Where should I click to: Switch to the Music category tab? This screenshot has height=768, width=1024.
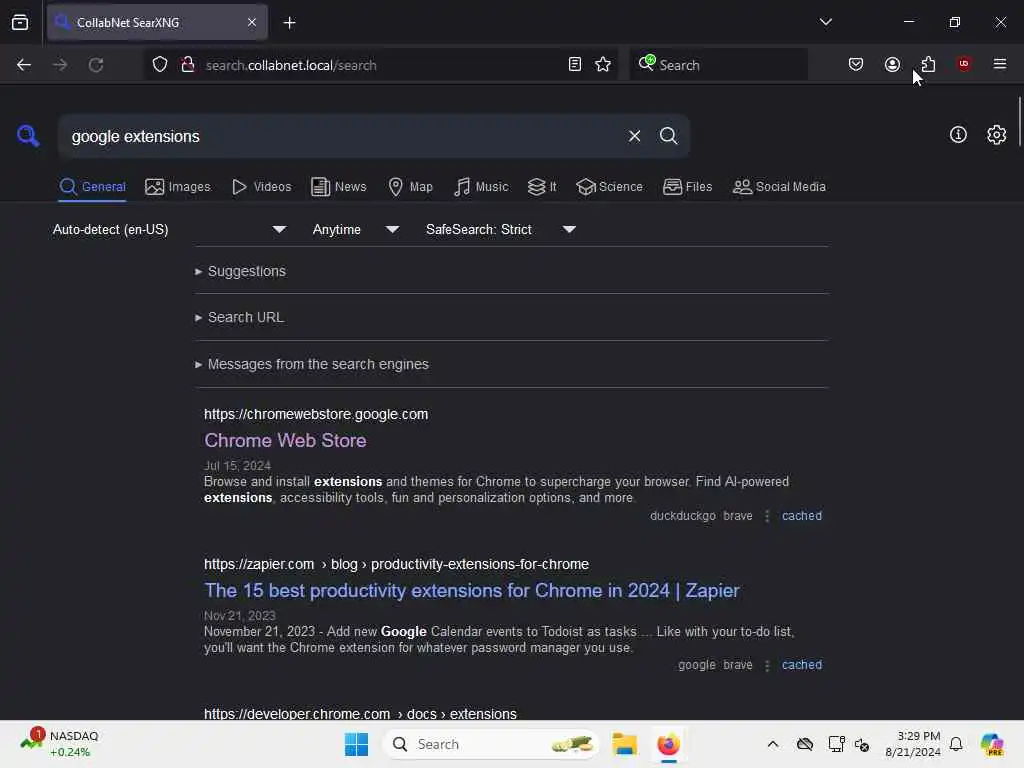481,187
